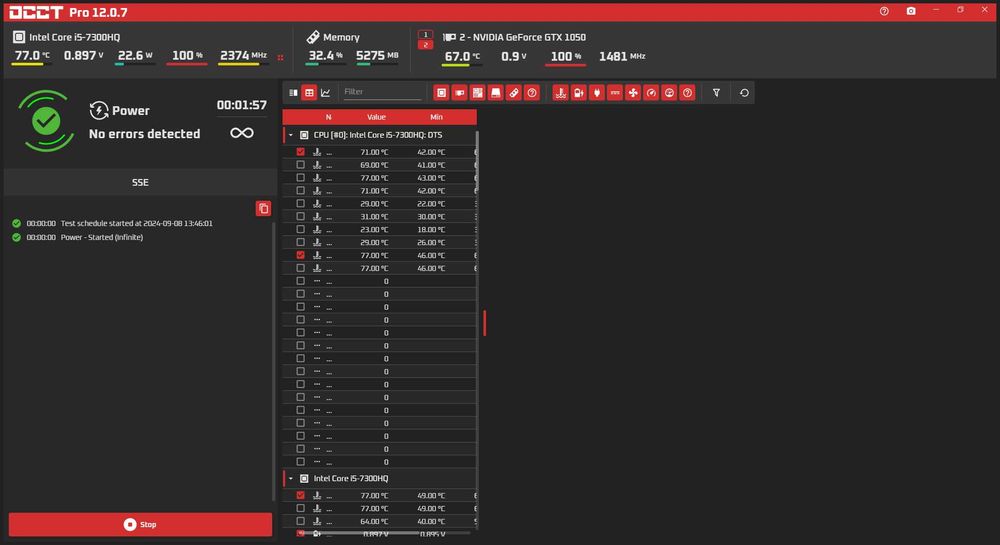Uncheck the ticked 71.00 °C row checkbox
This screenshot has height=545, width=1000.
pos(300,152)
